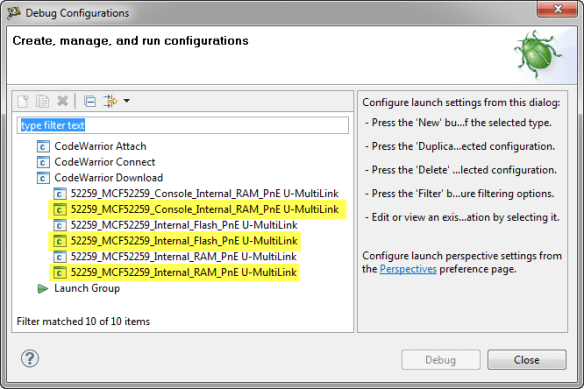Click icon of highlighted Internal_Flash entry

point(60,241)
